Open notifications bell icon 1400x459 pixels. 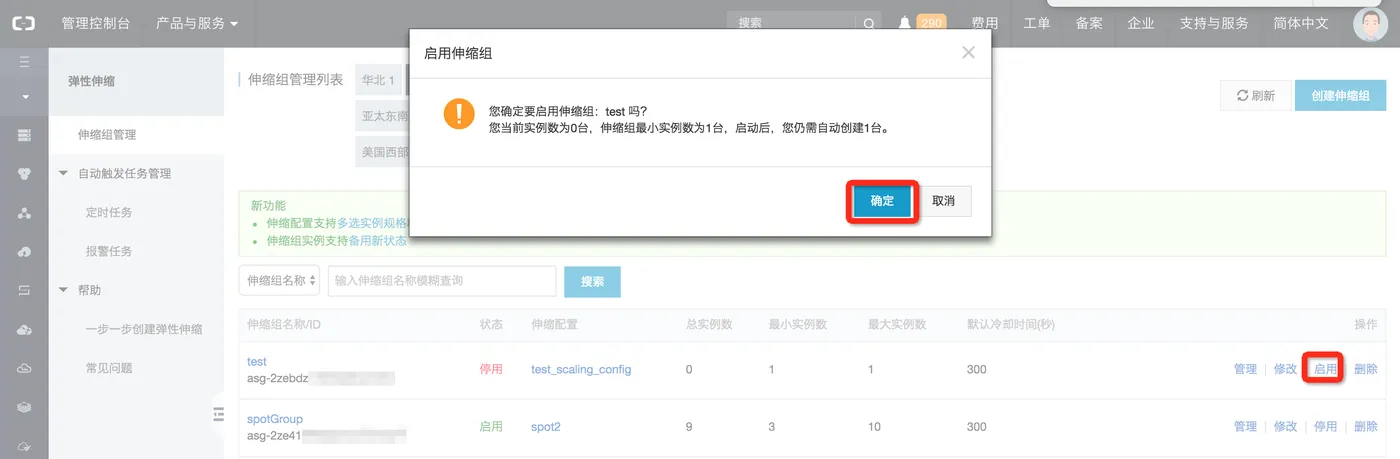904,23
